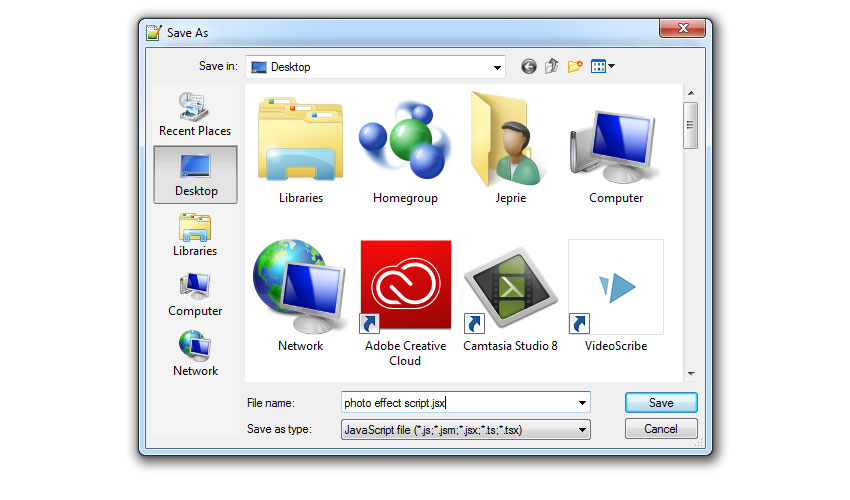Select the Jeprie user folder
This screenshot has width=850, height=500.
(510, 149)
